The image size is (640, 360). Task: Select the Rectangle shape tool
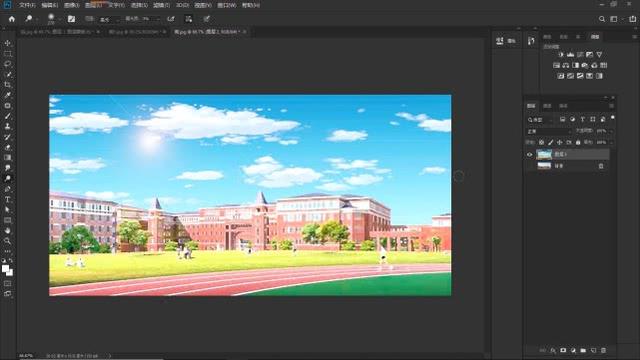pyautogui.click(x=7, y=220)
